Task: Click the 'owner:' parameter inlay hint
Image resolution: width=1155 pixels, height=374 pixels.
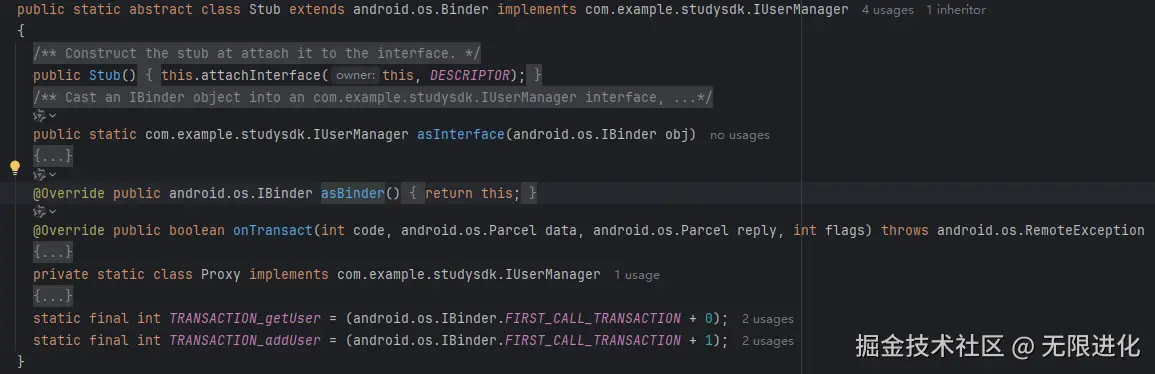Action: pyautogui.click(x=356, y=76)
